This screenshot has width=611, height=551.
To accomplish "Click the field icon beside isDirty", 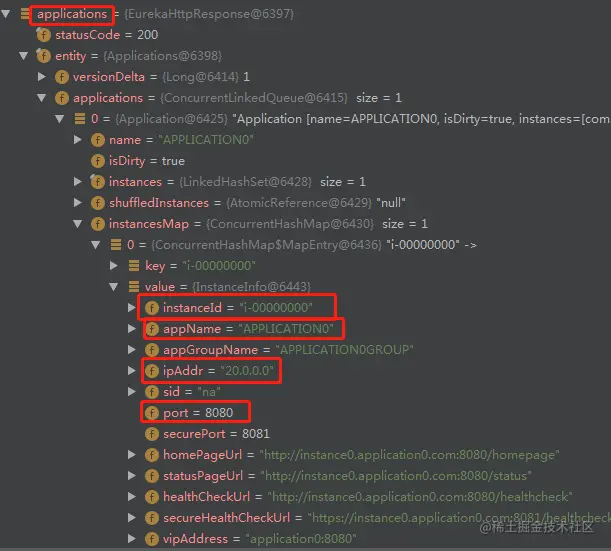I will click(x=97, y=161).
